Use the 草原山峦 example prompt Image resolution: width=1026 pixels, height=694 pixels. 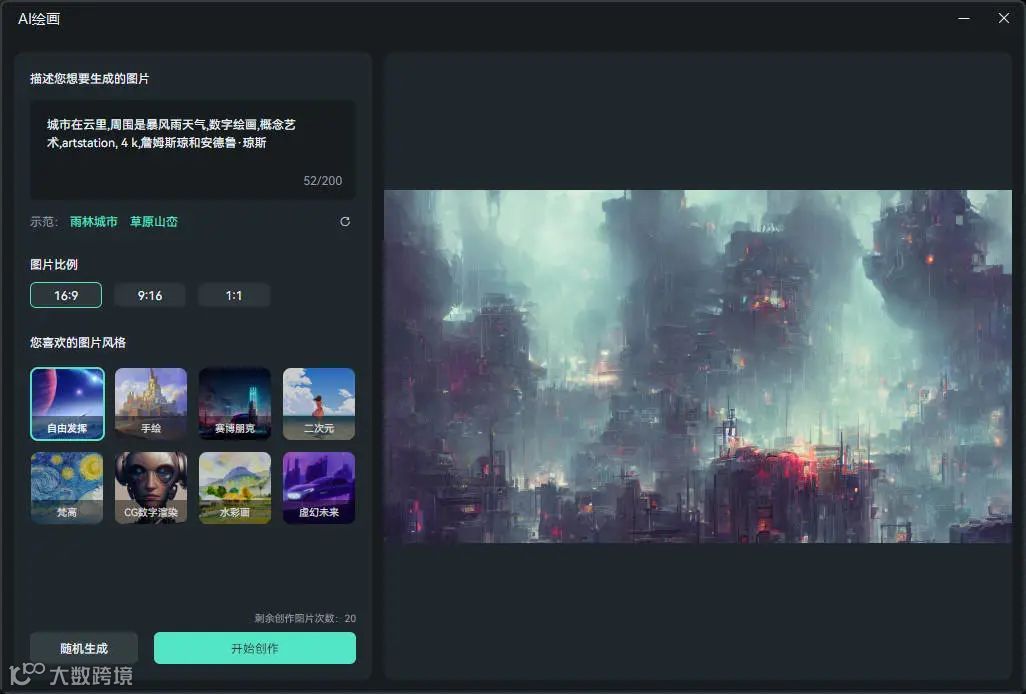pyautogui.click(x=154, y=222)
